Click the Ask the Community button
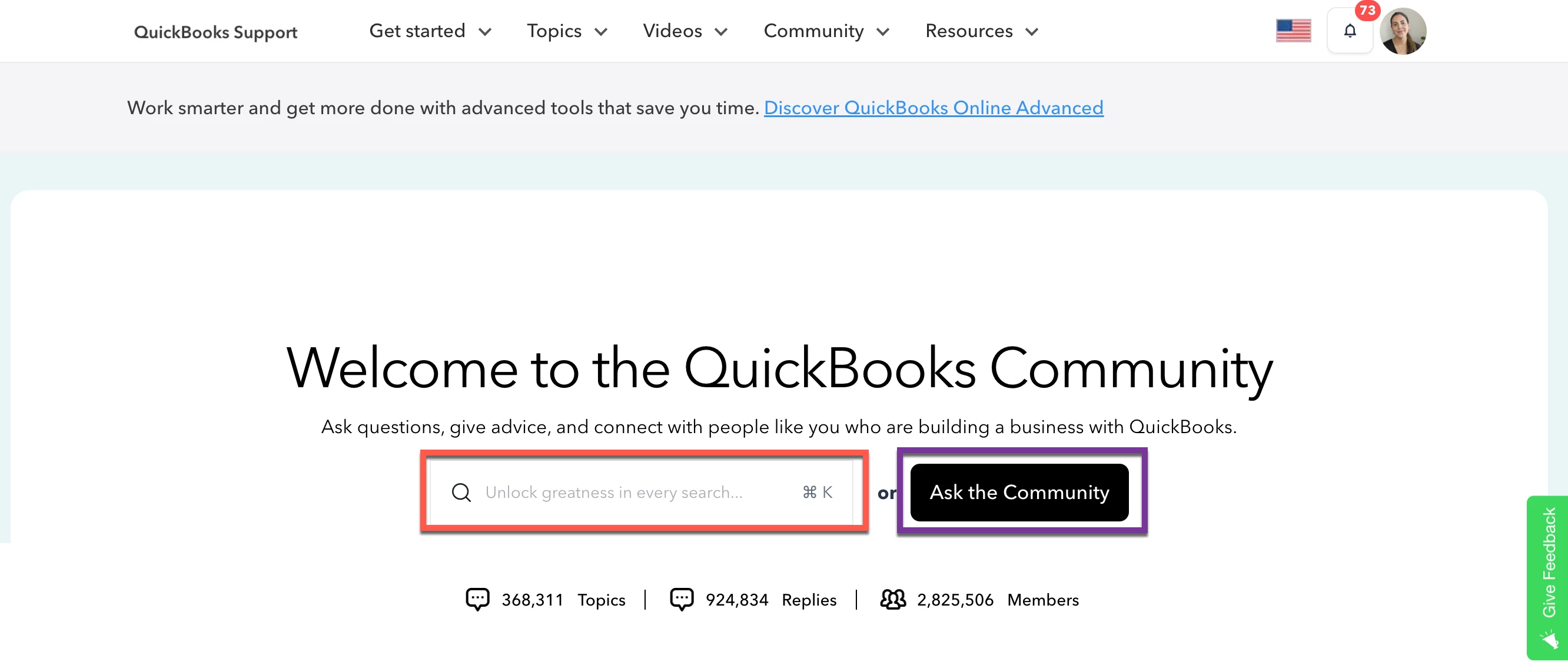The image size is (1568, 665). (x=1019, y=492)
